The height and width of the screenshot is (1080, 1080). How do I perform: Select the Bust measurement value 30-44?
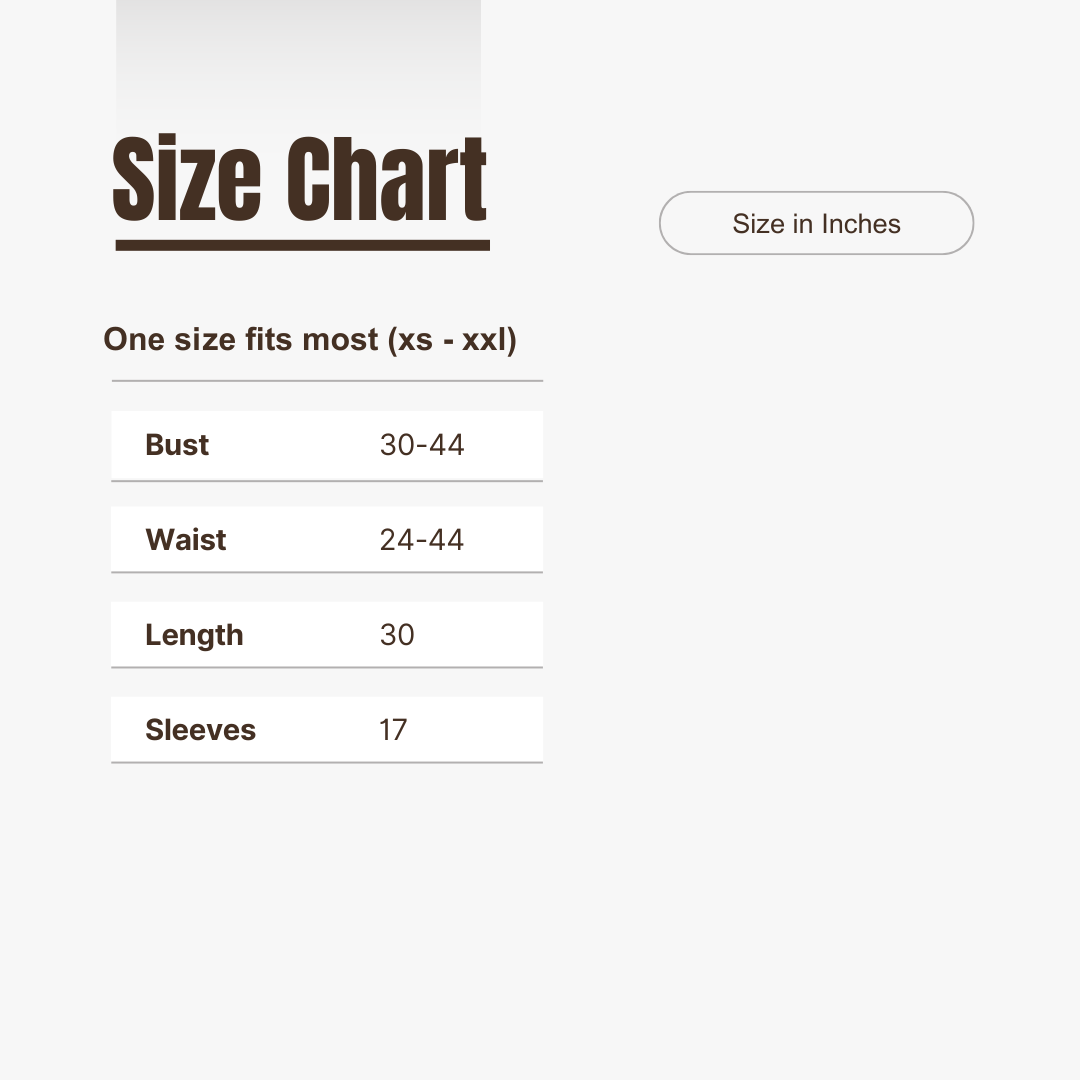422,445
